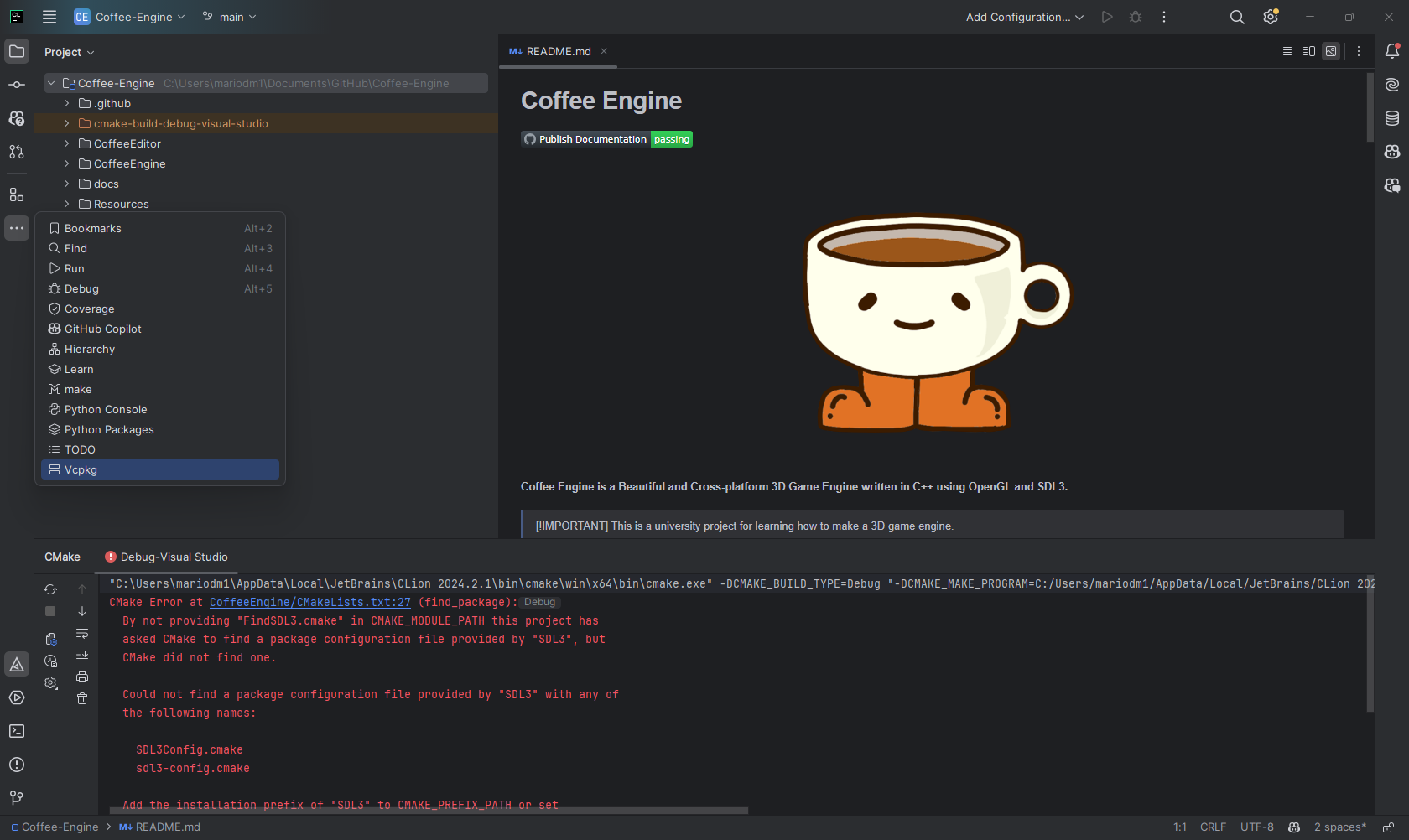The width and height of the screenshot is (1409, 840).
Task: Open the Hierarchy menu entry
Action: (160, 349)
